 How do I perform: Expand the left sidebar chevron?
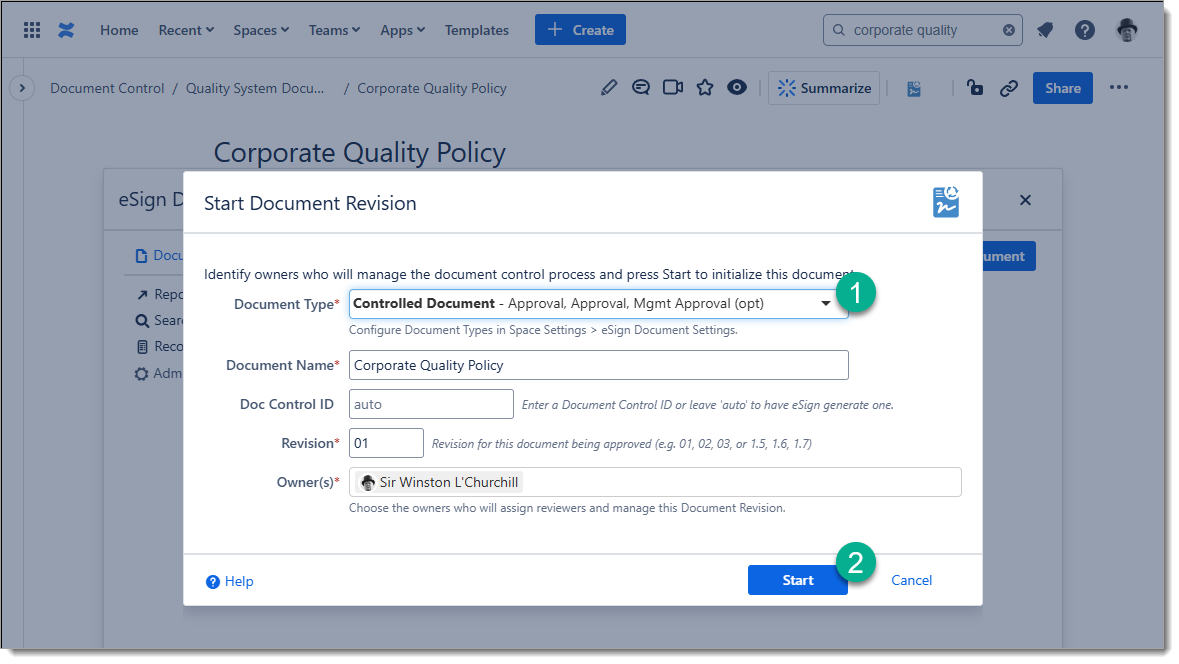coord(22,88)
